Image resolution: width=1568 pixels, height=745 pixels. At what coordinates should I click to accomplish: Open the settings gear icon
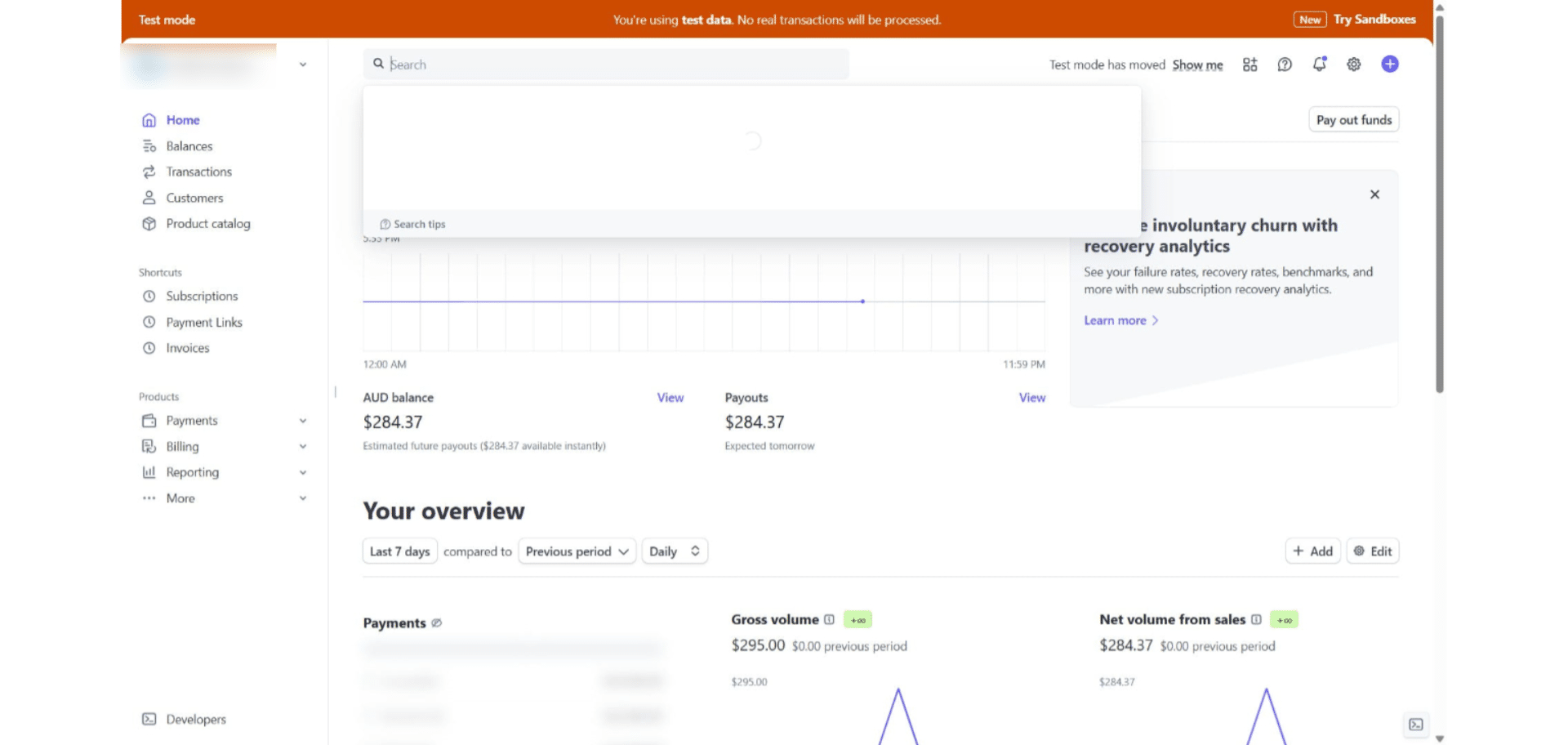[1353, 65]
